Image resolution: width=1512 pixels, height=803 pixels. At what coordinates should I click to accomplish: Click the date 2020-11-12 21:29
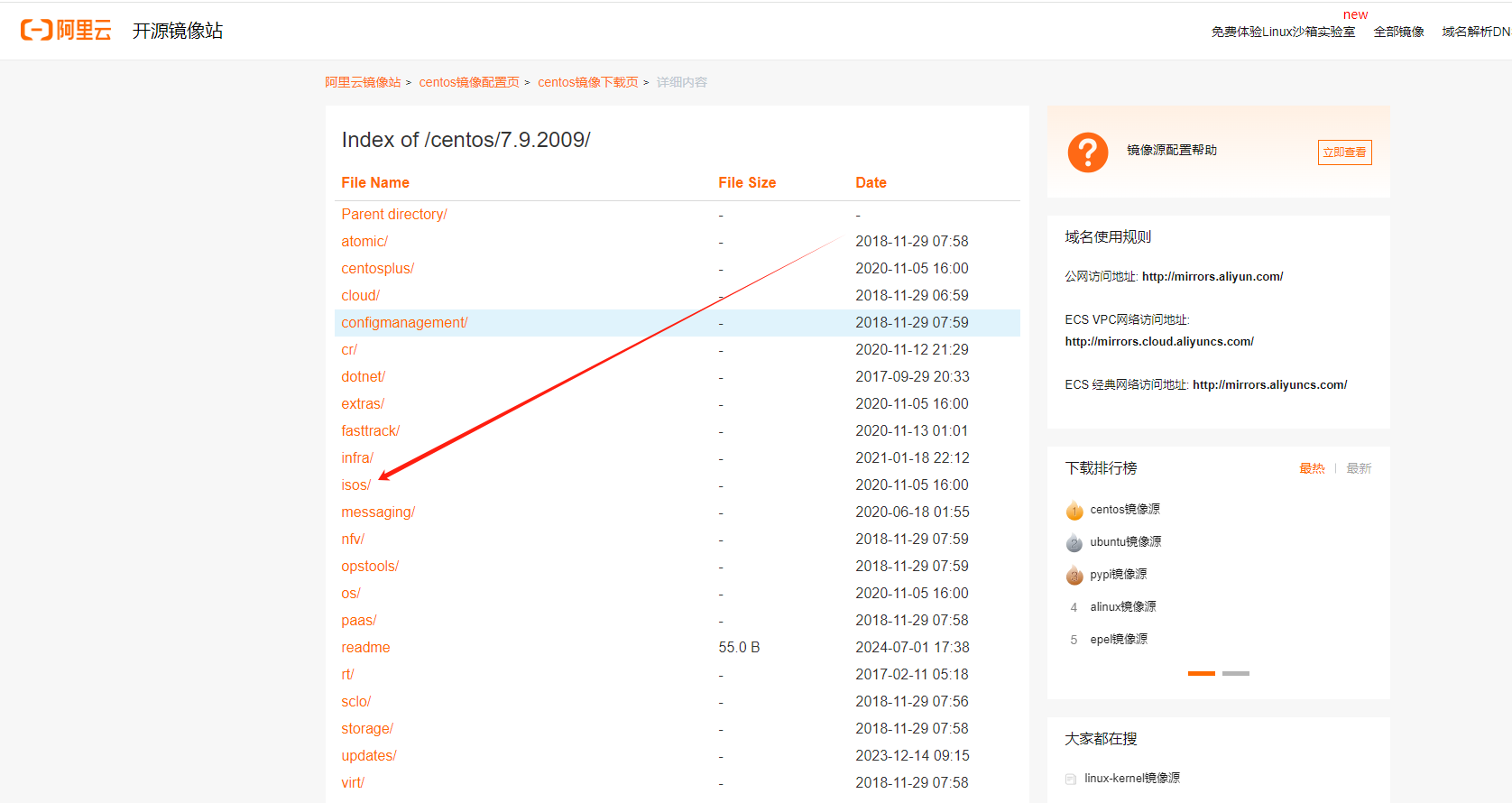(912, 349)
